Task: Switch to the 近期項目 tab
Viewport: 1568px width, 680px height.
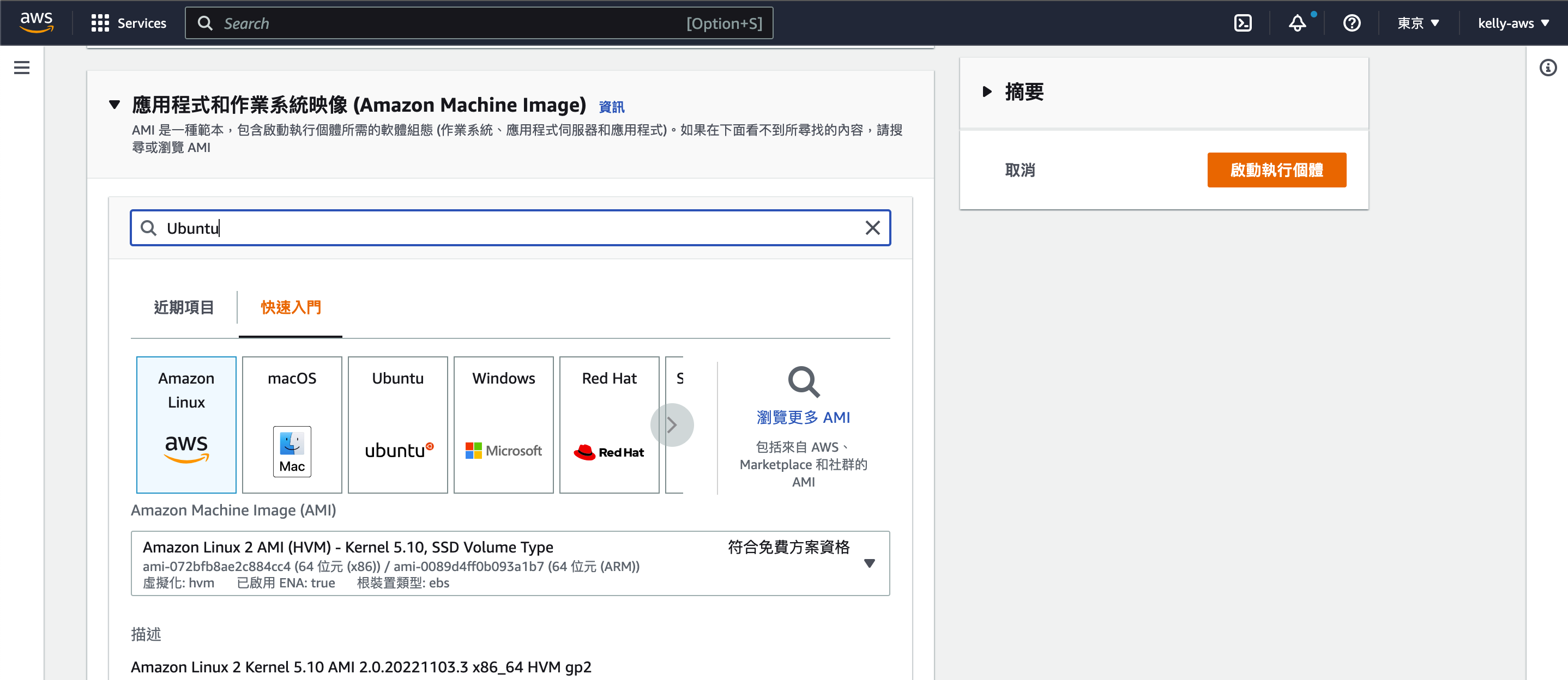Action: pyautogui.click(x=183, y=307)
